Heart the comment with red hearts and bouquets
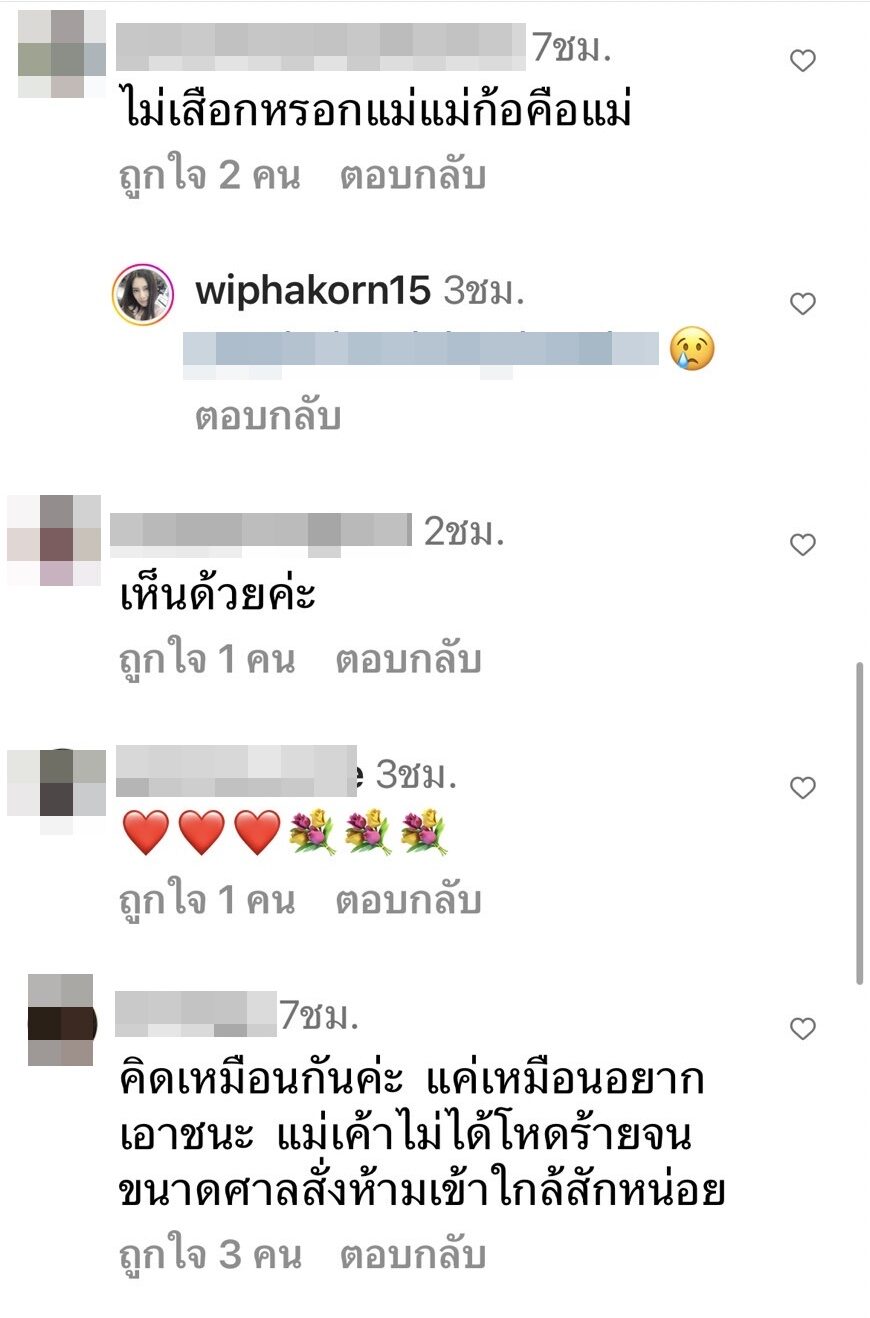 [803, 788]
